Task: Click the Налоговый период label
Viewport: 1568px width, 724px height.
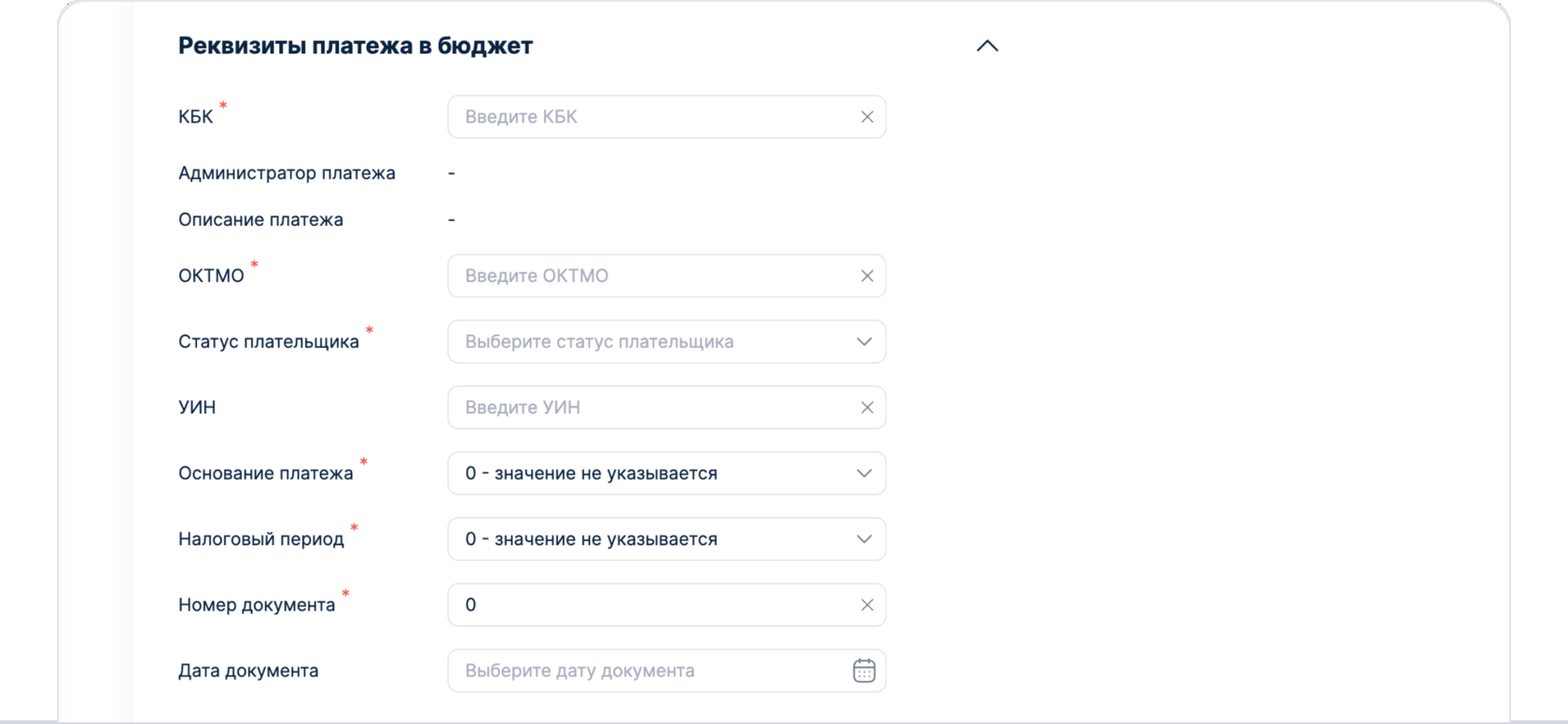Action: point(261,539)
